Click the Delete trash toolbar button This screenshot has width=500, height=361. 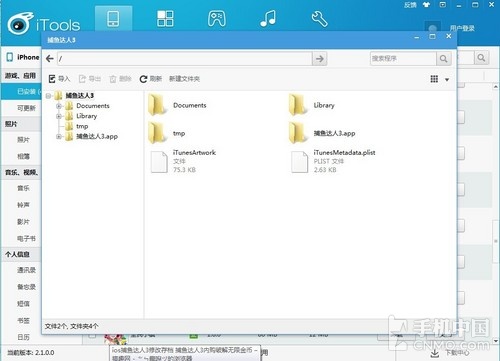coord(120,79)
